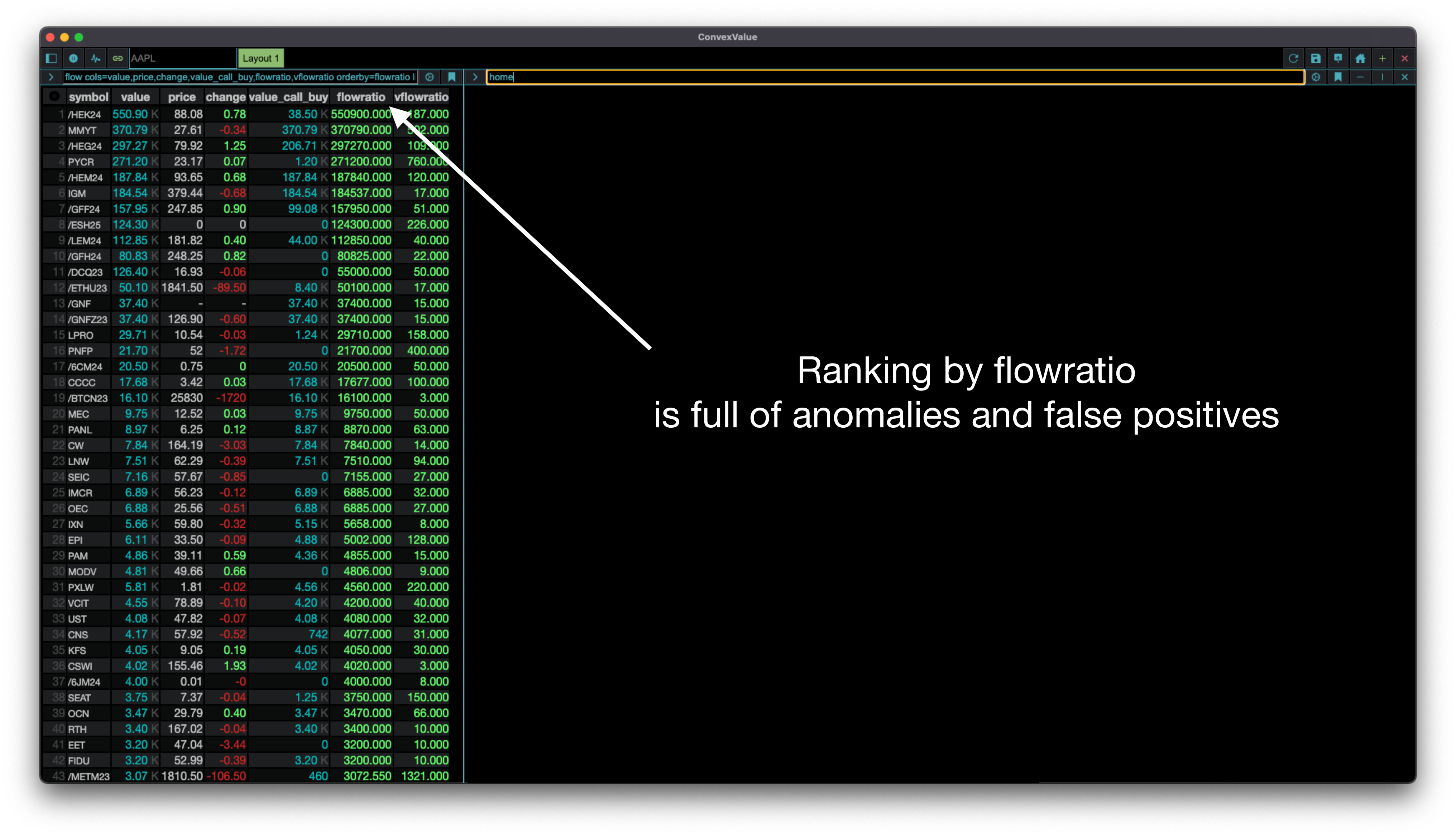Viewport: 1456px width, 836px height.
Task: Toggle the sidebar panel icon
Action: (51, 58)
